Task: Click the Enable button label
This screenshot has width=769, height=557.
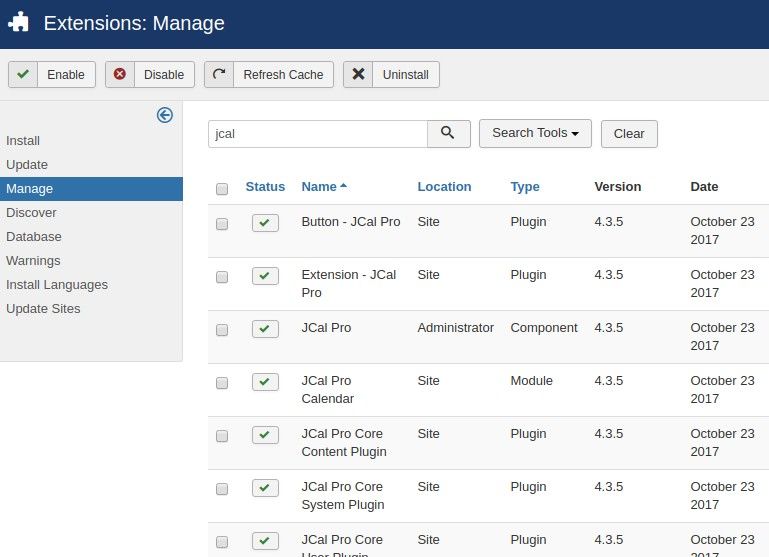Action: pyautogui.click(x=66, y=75)
